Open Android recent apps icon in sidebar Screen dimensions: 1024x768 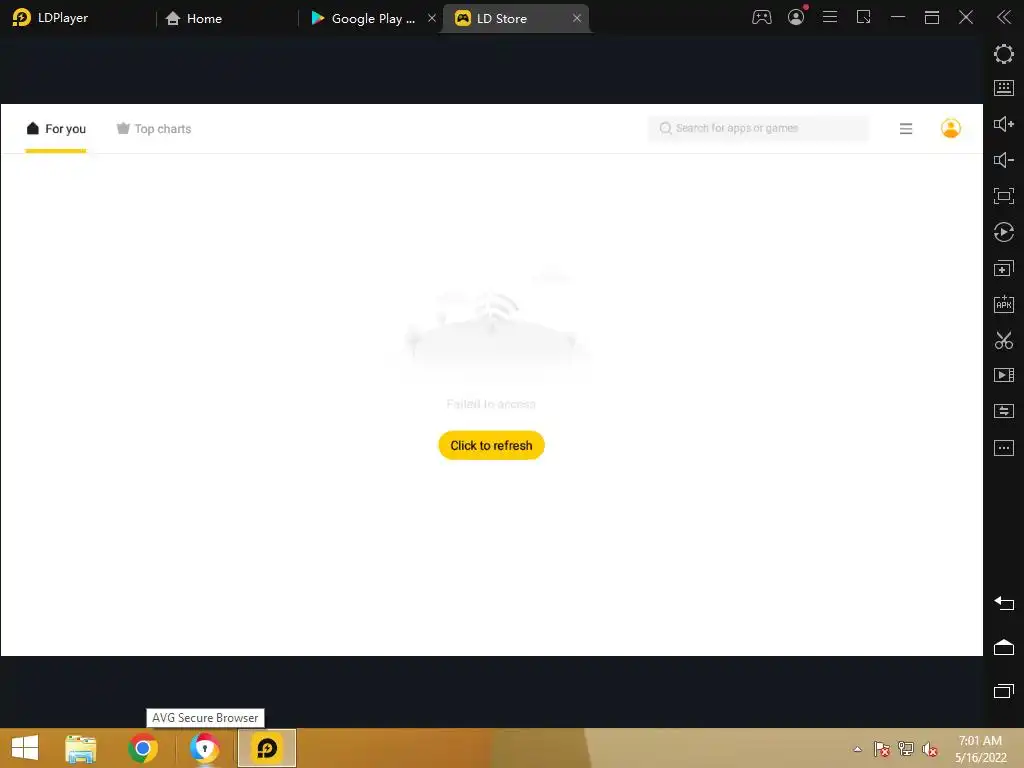1003,691
